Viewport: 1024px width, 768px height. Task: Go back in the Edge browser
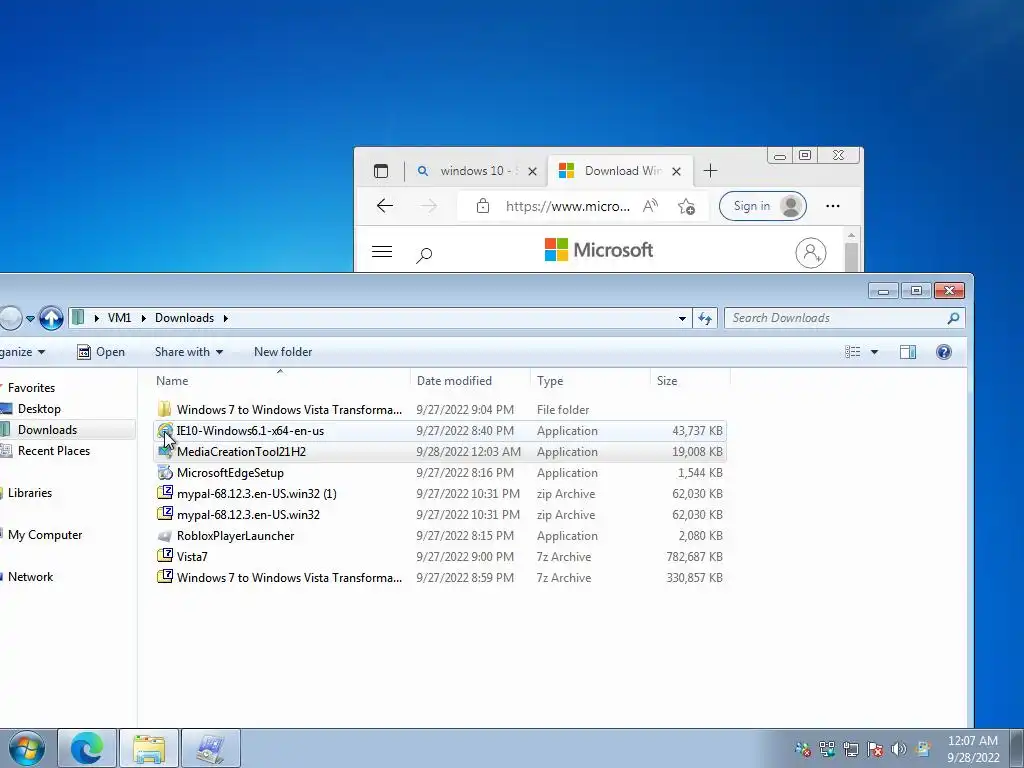click(x=385, y=206)
